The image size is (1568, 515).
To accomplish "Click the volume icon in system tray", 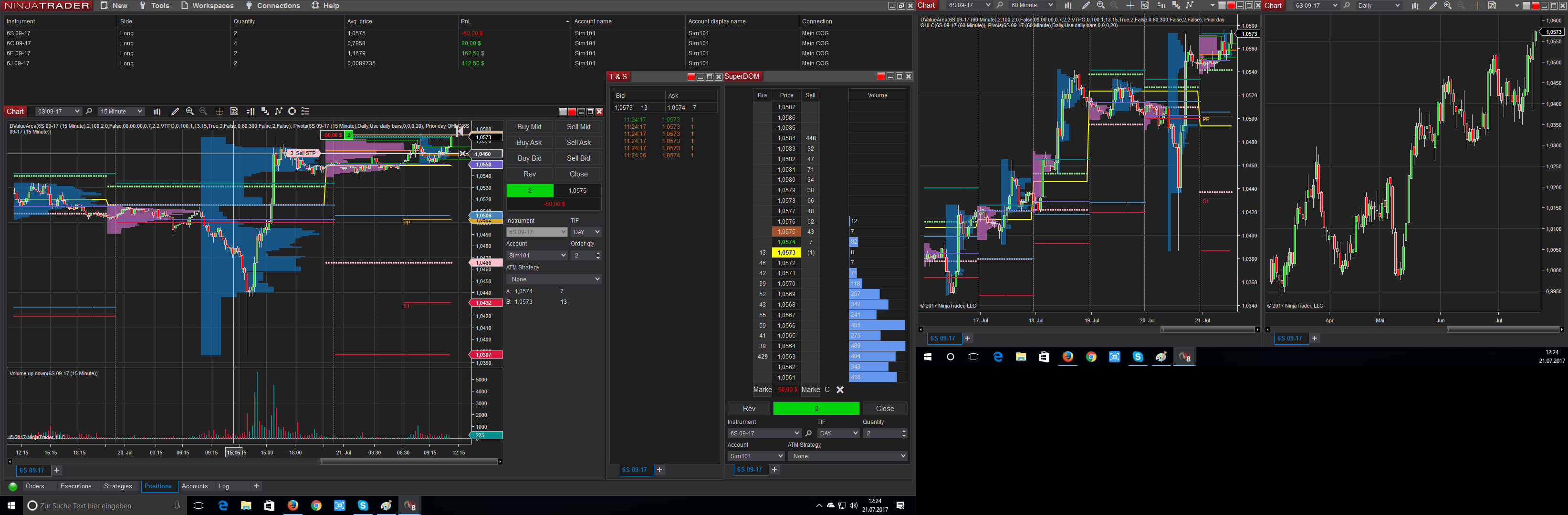I will (853, 506).
